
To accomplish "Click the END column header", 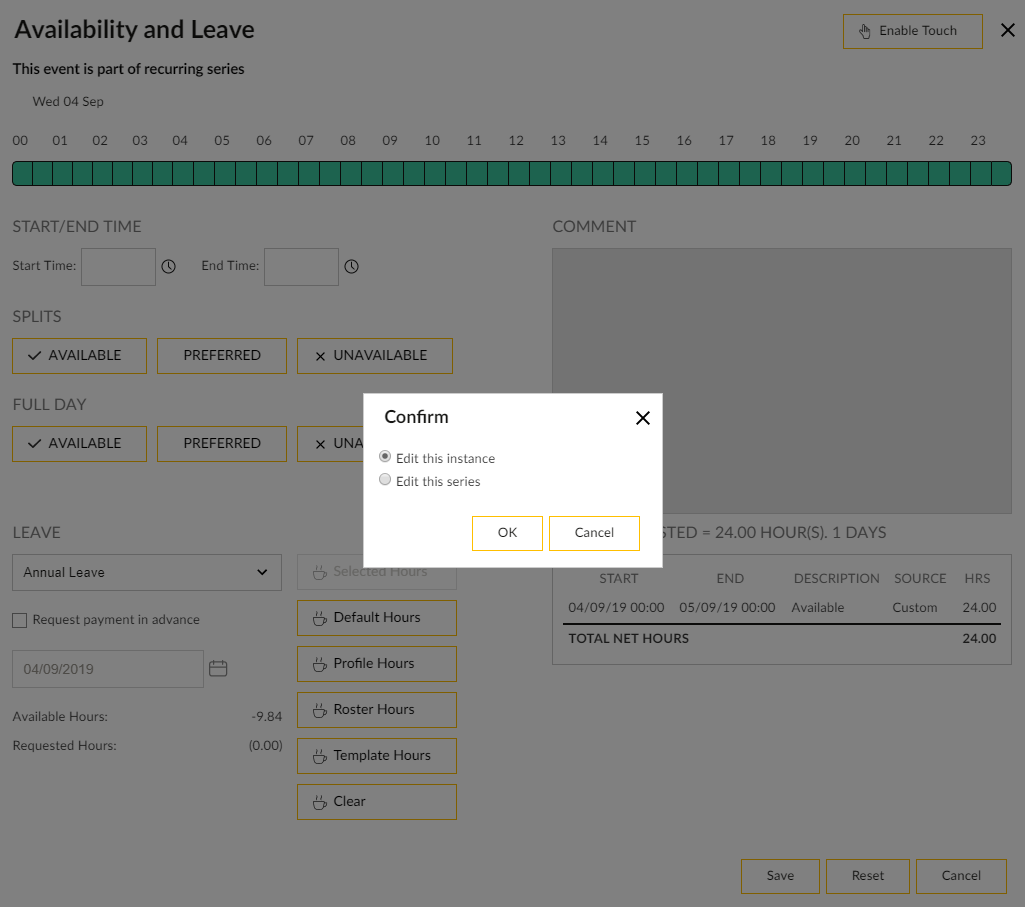I will point(730,579).
